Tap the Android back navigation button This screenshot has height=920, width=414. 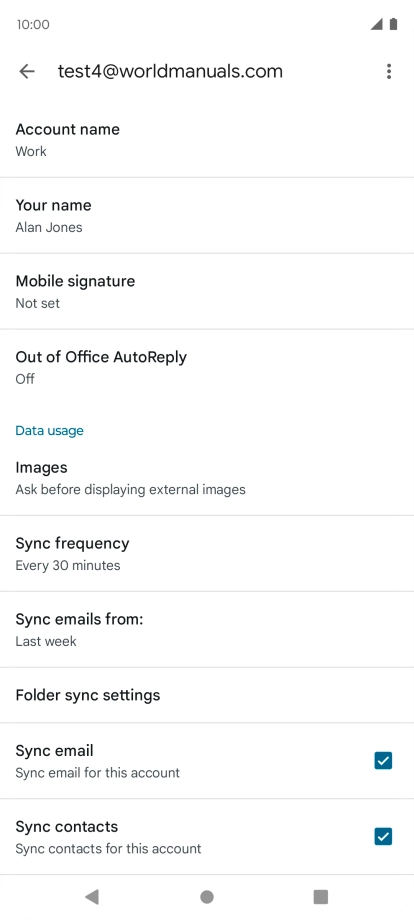[91, 897]
